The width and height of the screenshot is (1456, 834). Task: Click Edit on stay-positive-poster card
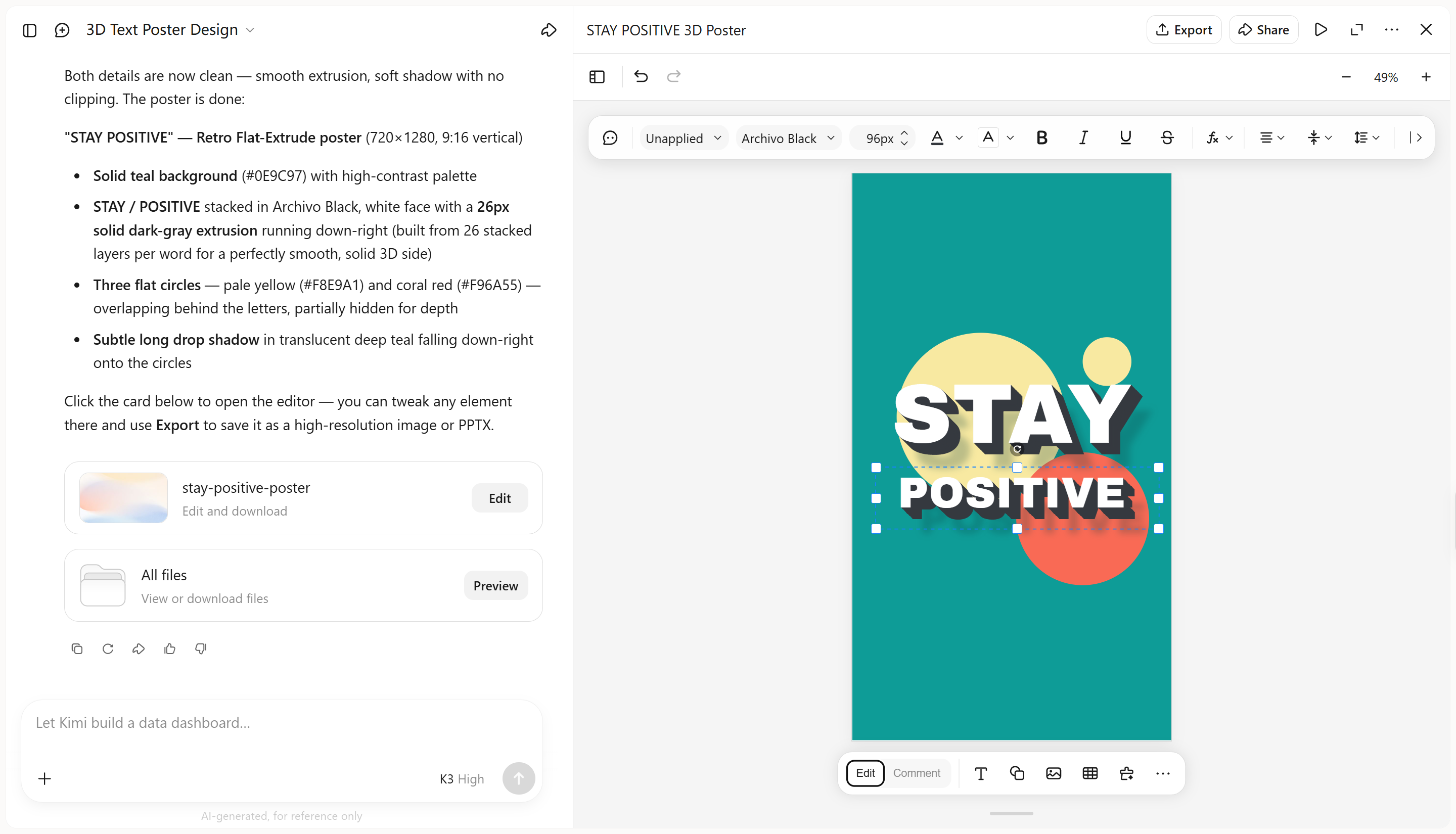pos(499,498)
